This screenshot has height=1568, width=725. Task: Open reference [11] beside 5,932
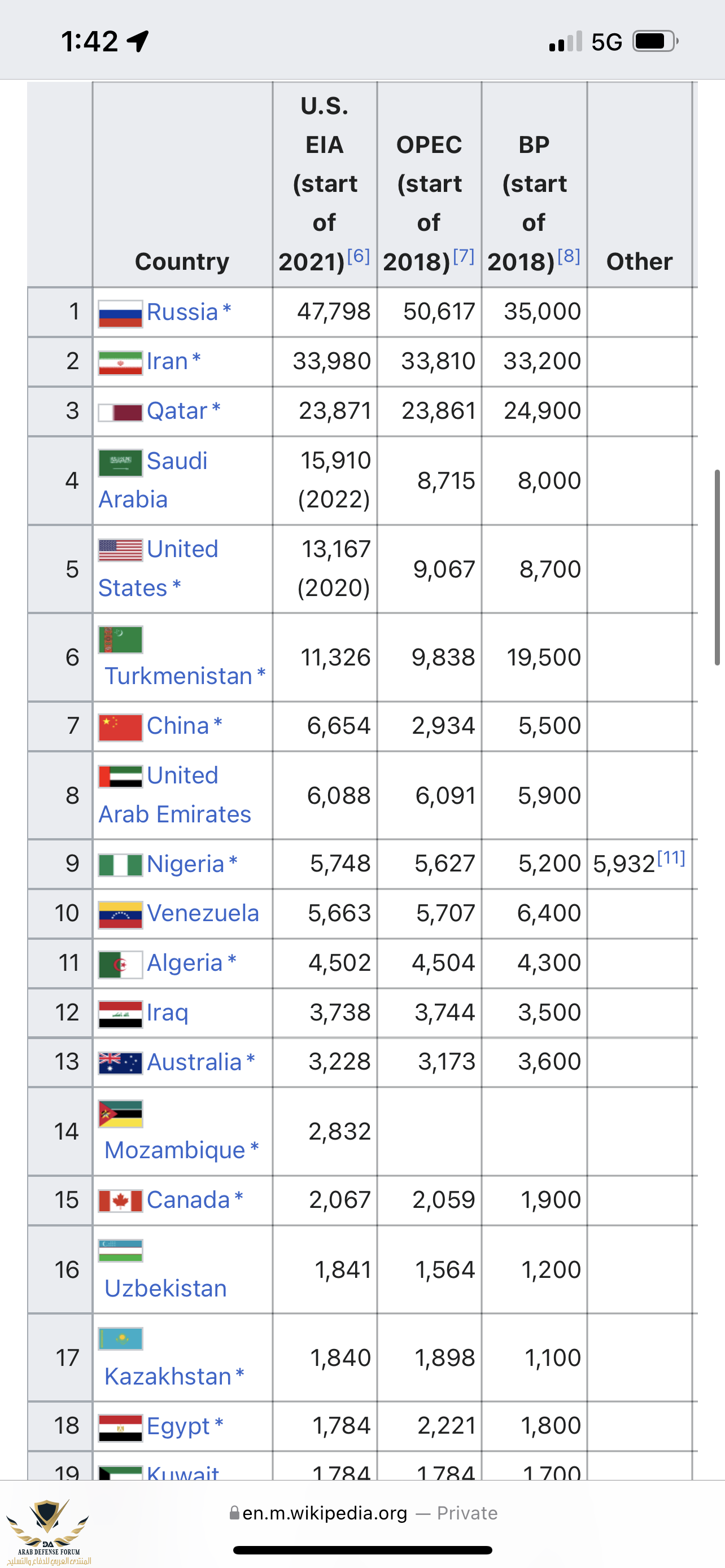[671, 859]
